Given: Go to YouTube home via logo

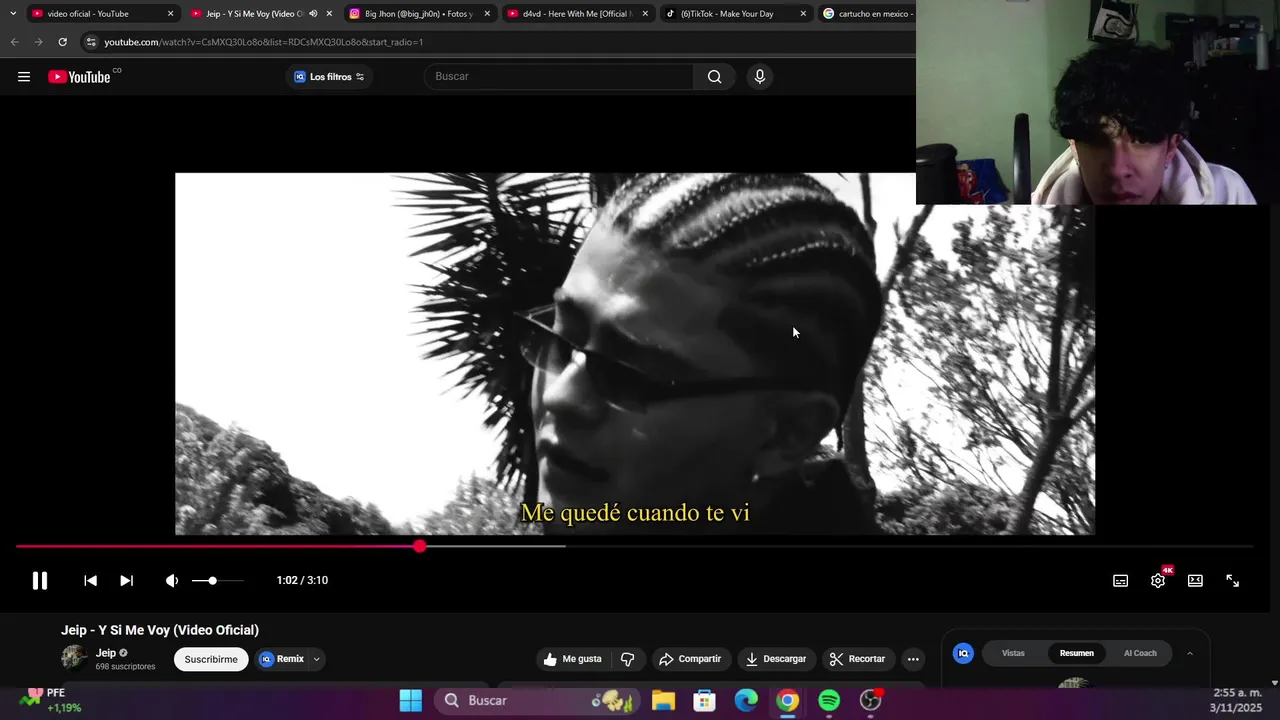Looking at the screenshot, I should 79,77.
